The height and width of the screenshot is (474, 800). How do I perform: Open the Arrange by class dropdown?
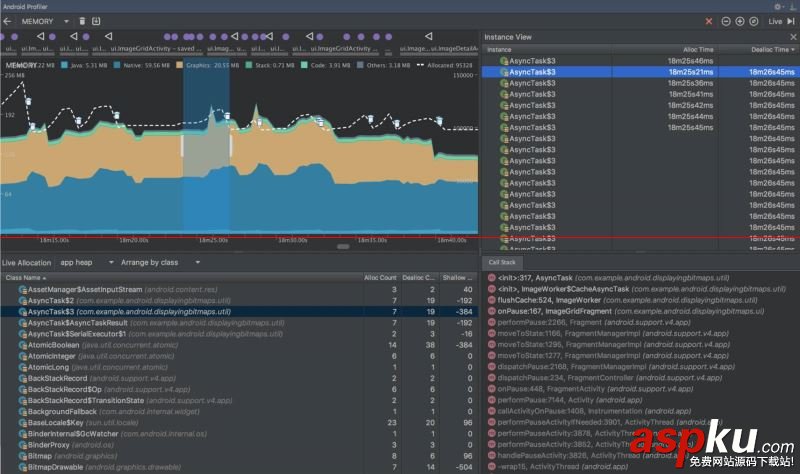pyautogui.click(x=160, y=262)
